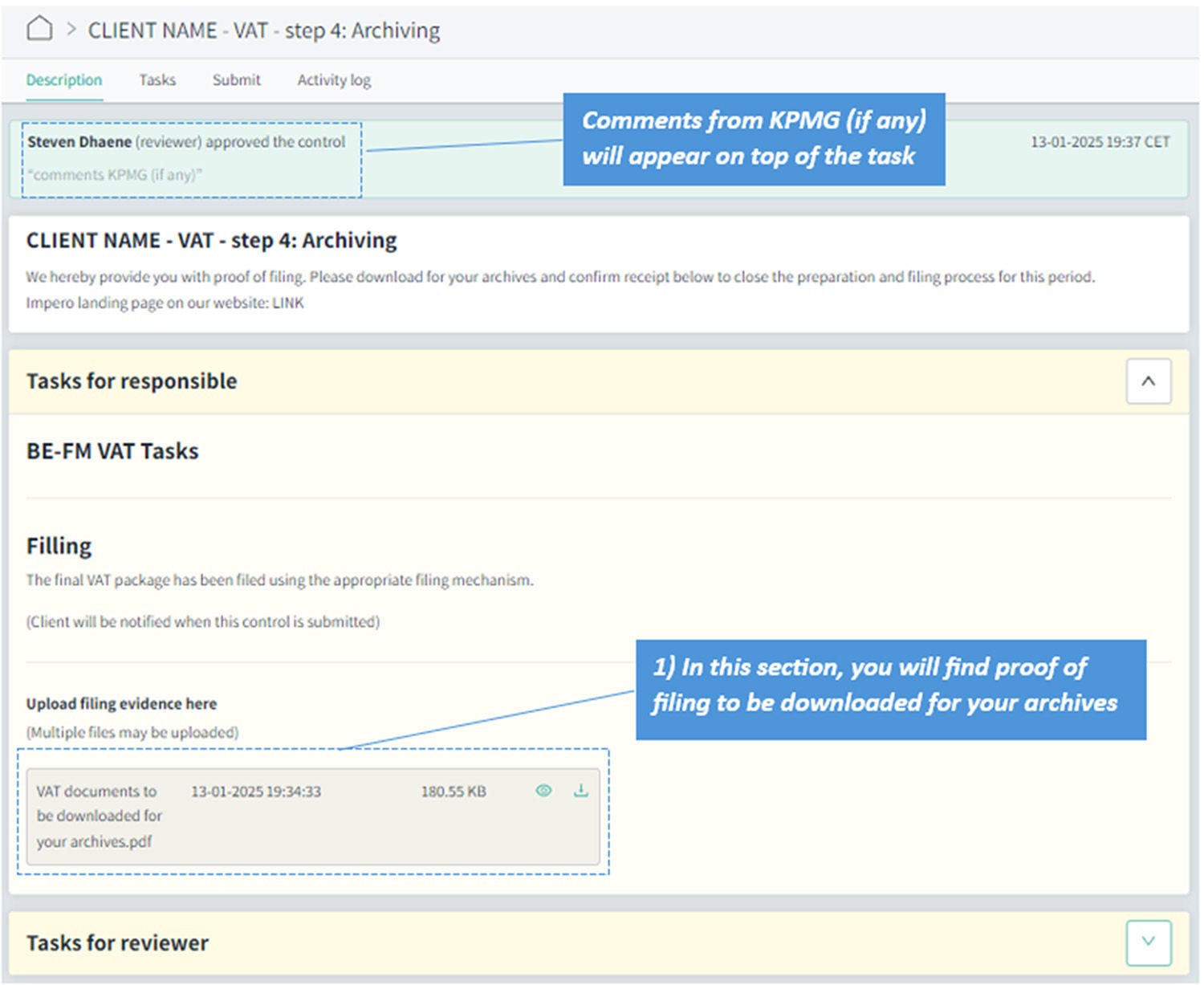
Task: Switch to the Tasks tab
Action: 157,80
